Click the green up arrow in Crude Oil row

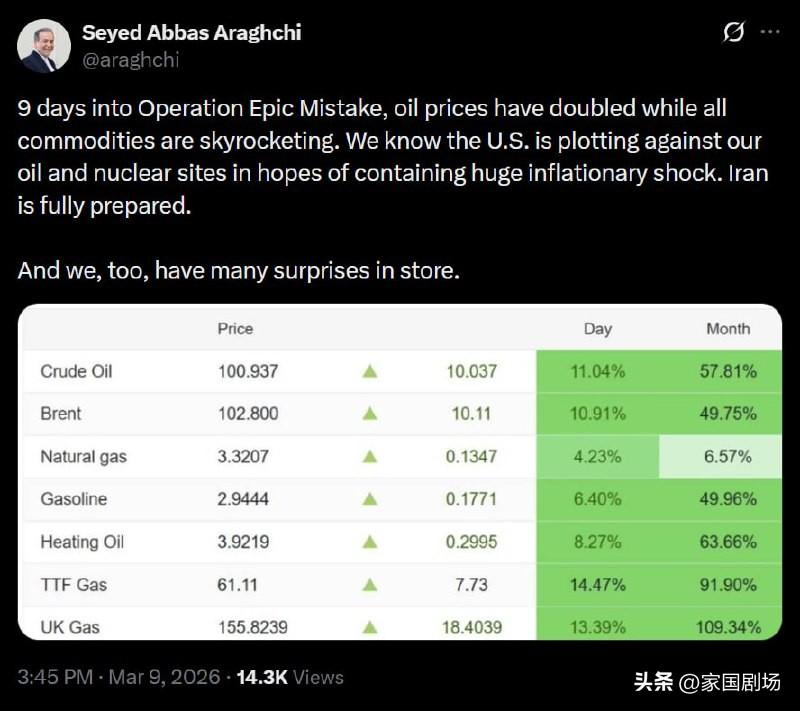(x=369, y=371)
